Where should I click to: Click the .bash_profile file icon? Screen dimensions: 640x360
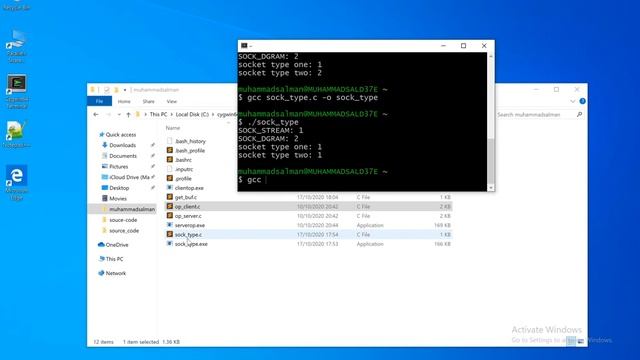(x=170, y=150)
